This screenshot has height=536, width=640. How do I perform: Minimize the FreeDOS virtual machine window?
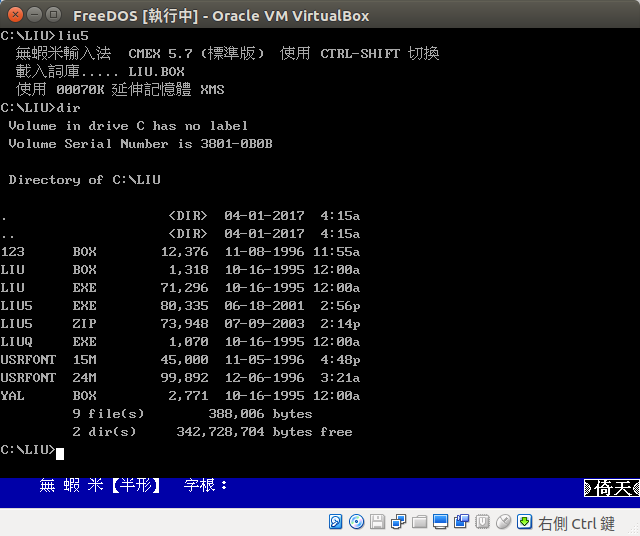(x=32, y=15)
